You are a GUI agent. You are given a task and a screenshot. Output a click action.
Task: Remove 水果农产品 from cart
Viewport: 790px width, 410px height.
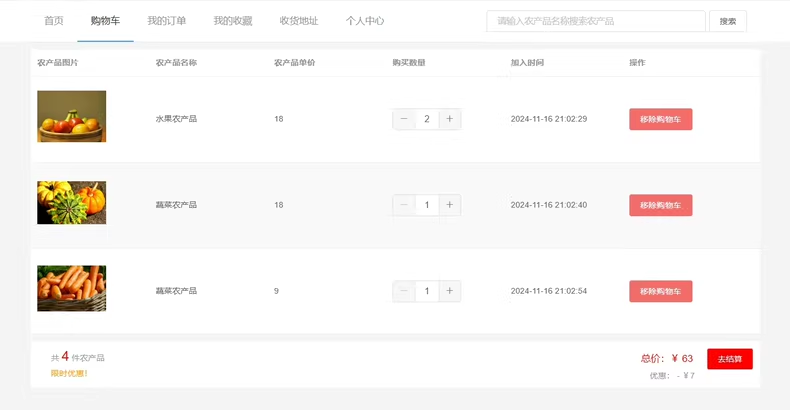pos(661,119)
